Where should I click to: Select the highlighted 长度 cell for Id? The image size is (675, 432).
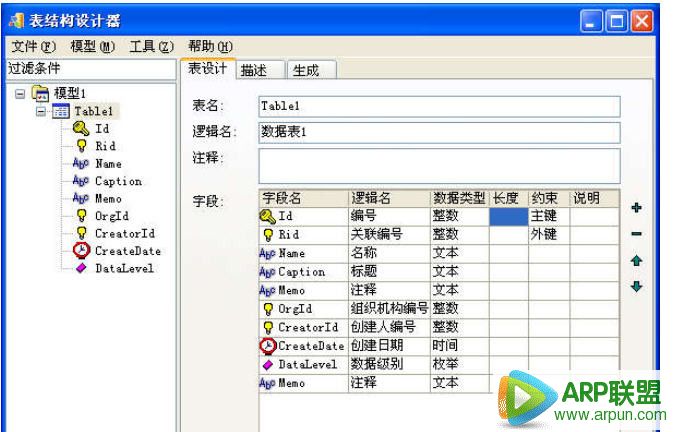(507, 215)
